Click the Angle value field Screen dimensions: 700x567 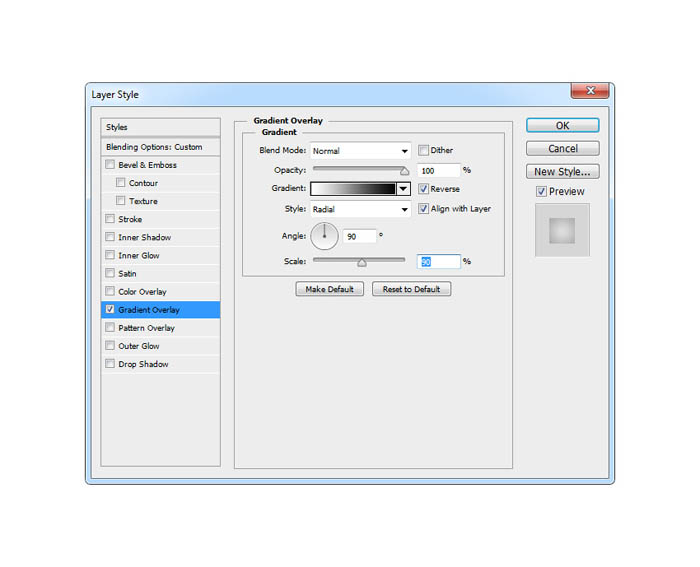(x=359, y=236)
